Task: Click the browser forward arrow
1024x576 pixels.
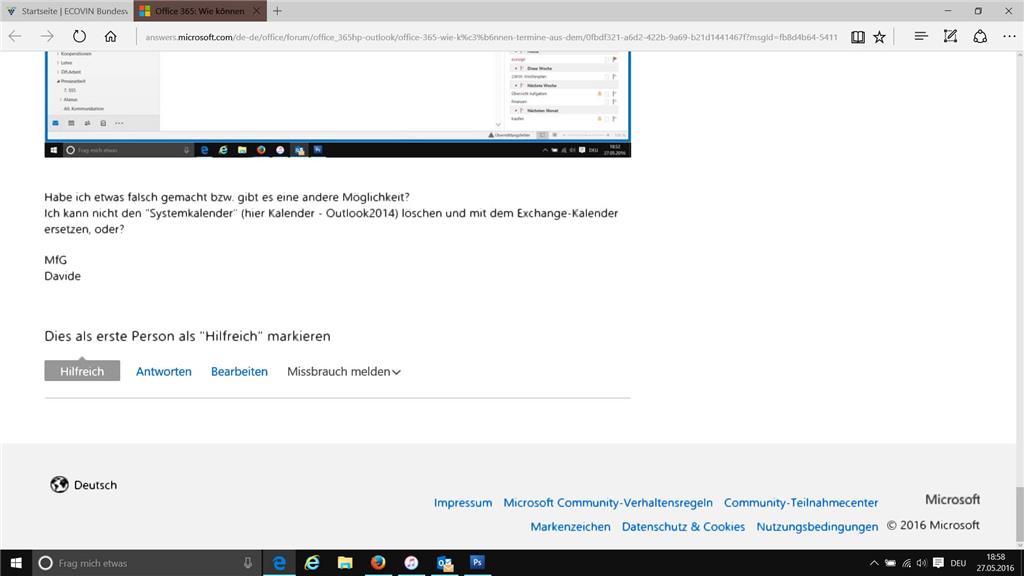Action: click(47, 37)
